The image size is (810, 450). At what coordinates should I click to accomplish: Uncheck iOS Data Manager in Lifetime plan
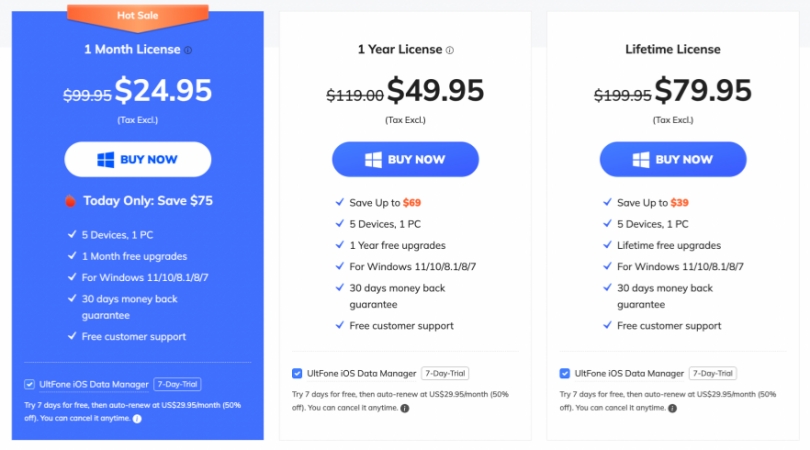coord(565,374)
